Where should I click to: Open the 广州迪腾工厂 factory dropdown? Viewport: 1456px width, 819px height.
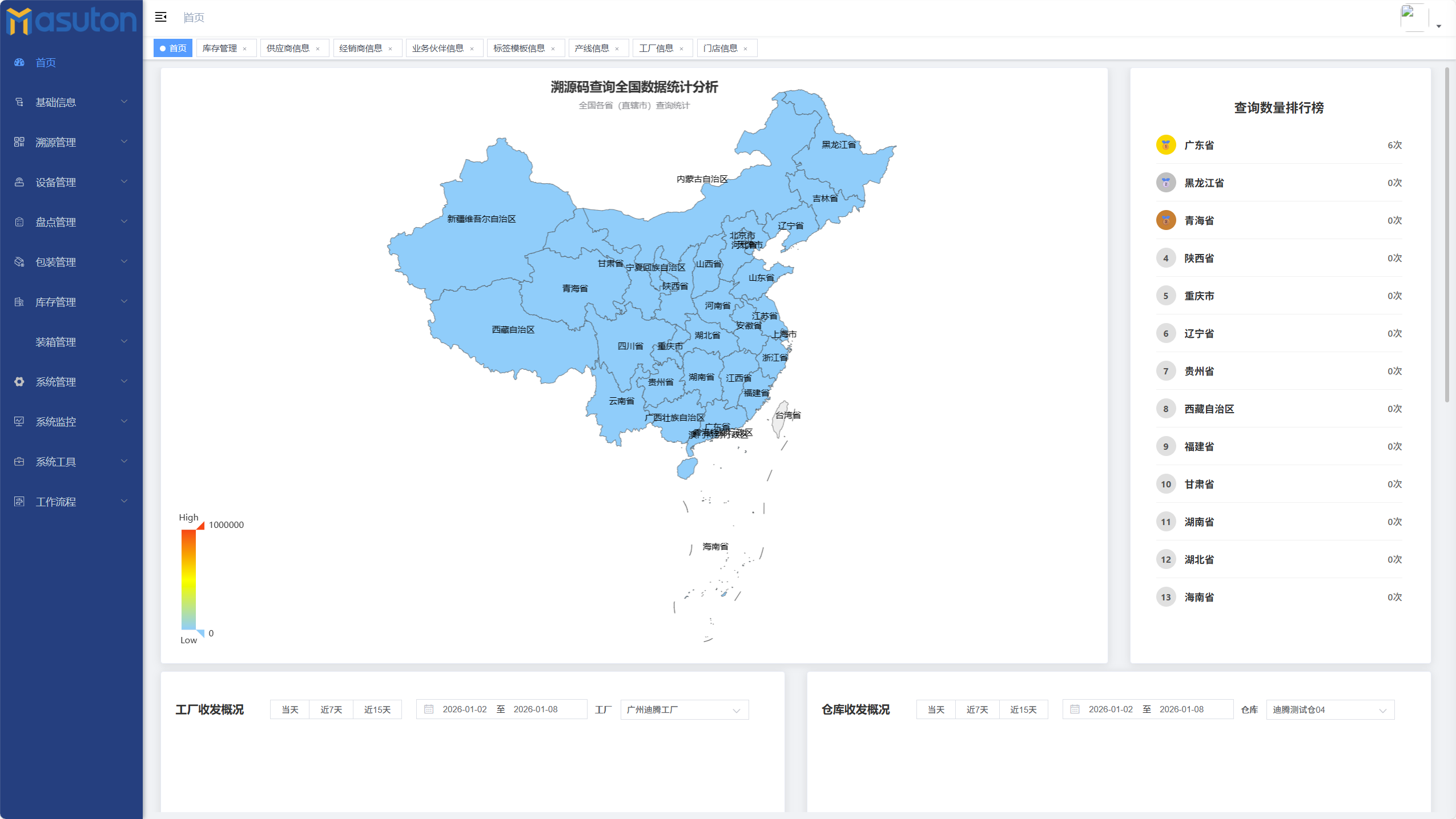[683, 709]
